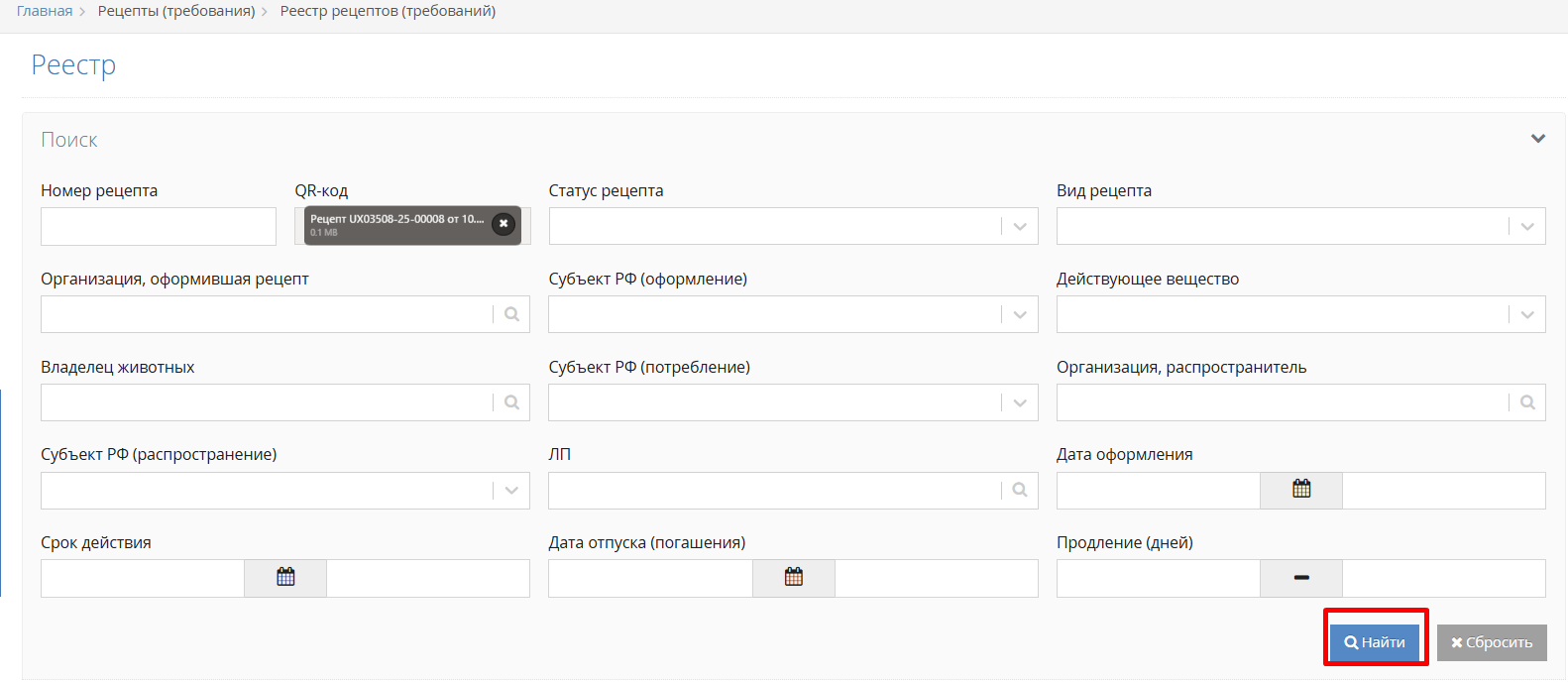Expand Субъект РФ (оформление) dropdown
Viewport: 1568px width, 683px height.
coord(1020,315)
